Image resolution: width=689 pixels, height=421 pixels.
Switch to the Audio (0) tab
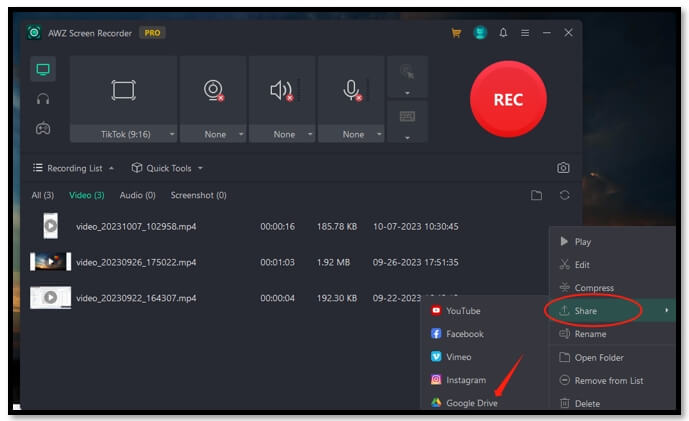click(138, 195)
